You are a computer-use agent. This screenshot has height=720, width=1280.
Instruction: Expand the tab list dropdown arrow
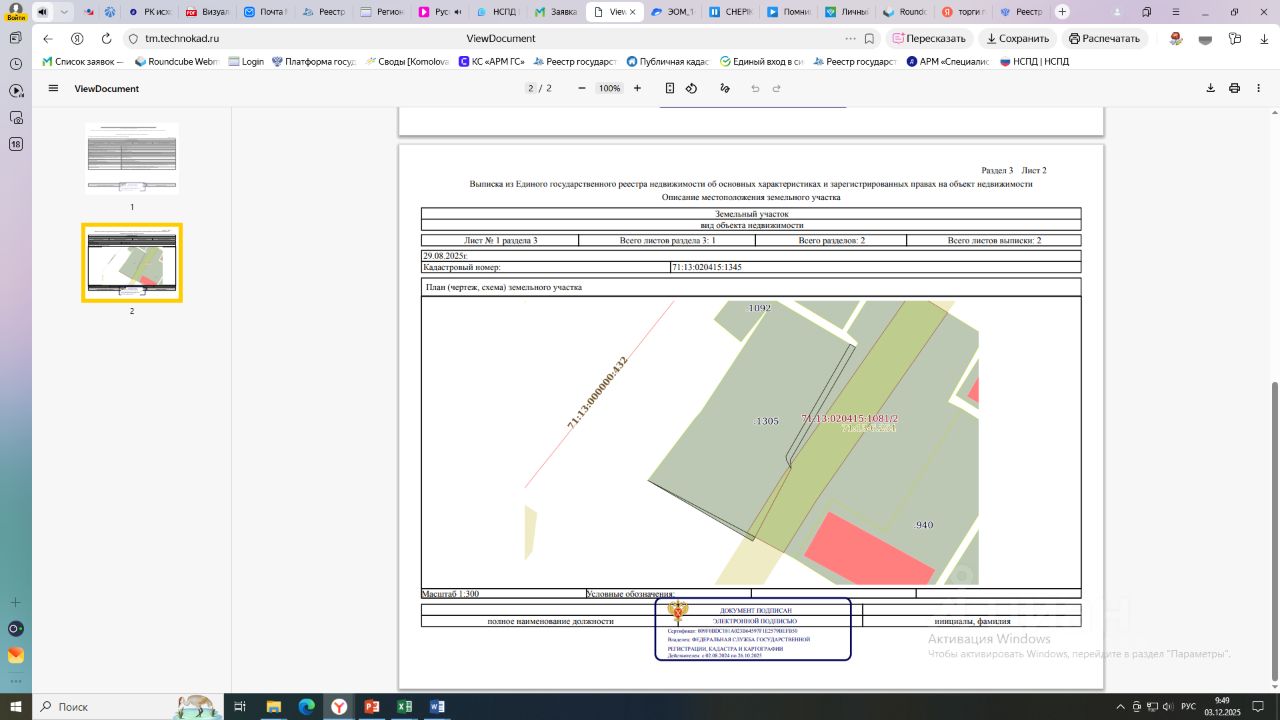click(x=65, y=12)
